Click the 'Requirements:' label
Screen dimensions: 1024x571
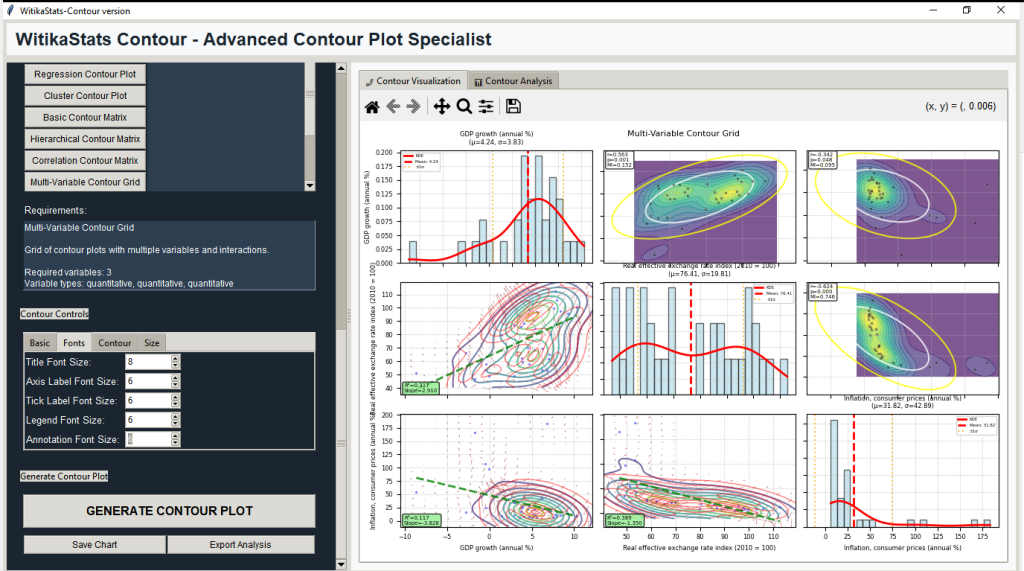tap(55, 210)
